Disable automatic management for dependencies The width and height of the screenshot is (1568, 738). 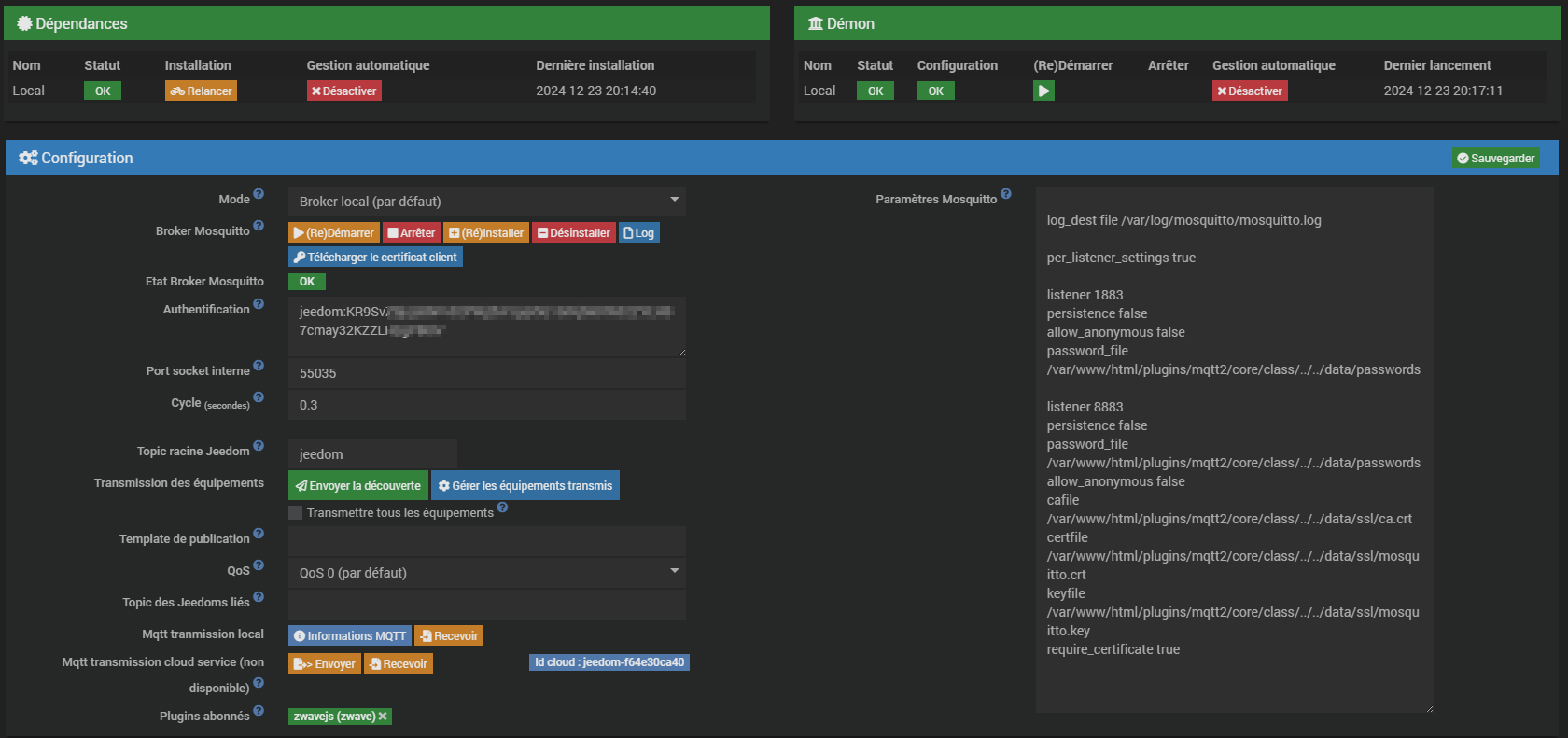tap(344, 91)
